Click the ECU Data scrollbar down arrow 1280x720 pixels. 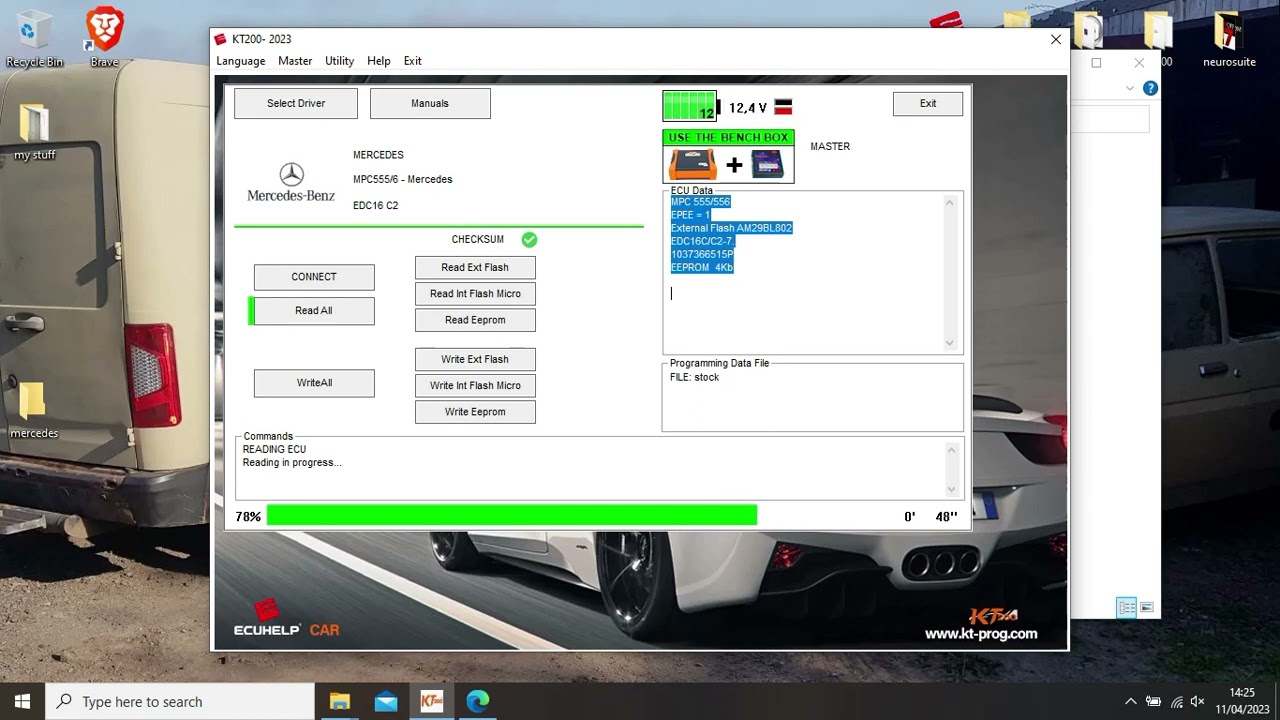[950, 342]
